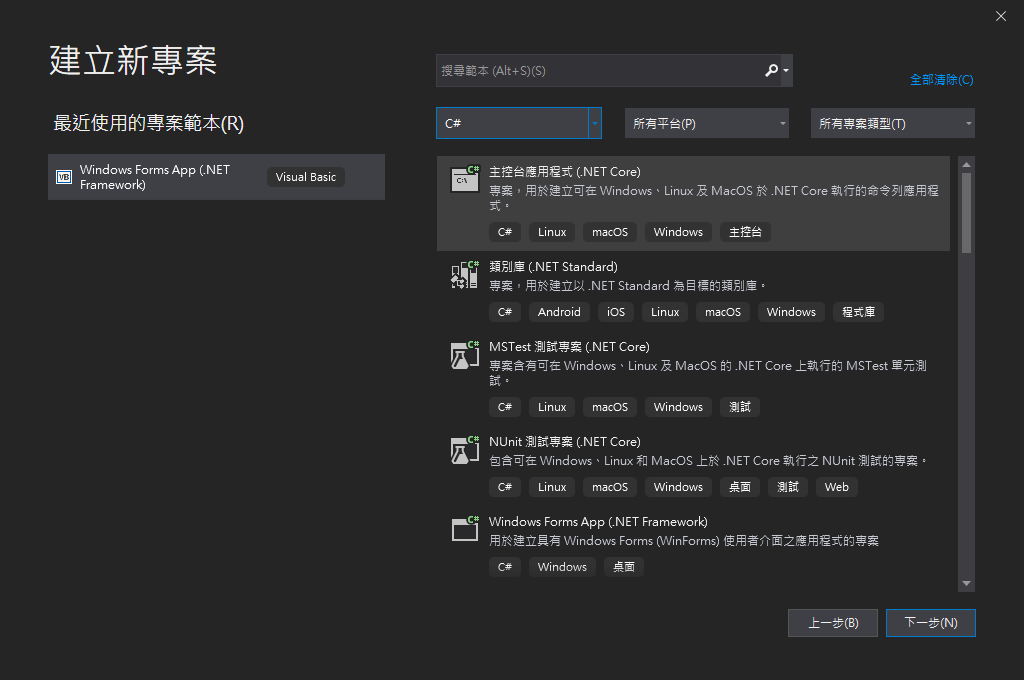
Task: Click the C# tag on class library template
Action: (505, 312)
